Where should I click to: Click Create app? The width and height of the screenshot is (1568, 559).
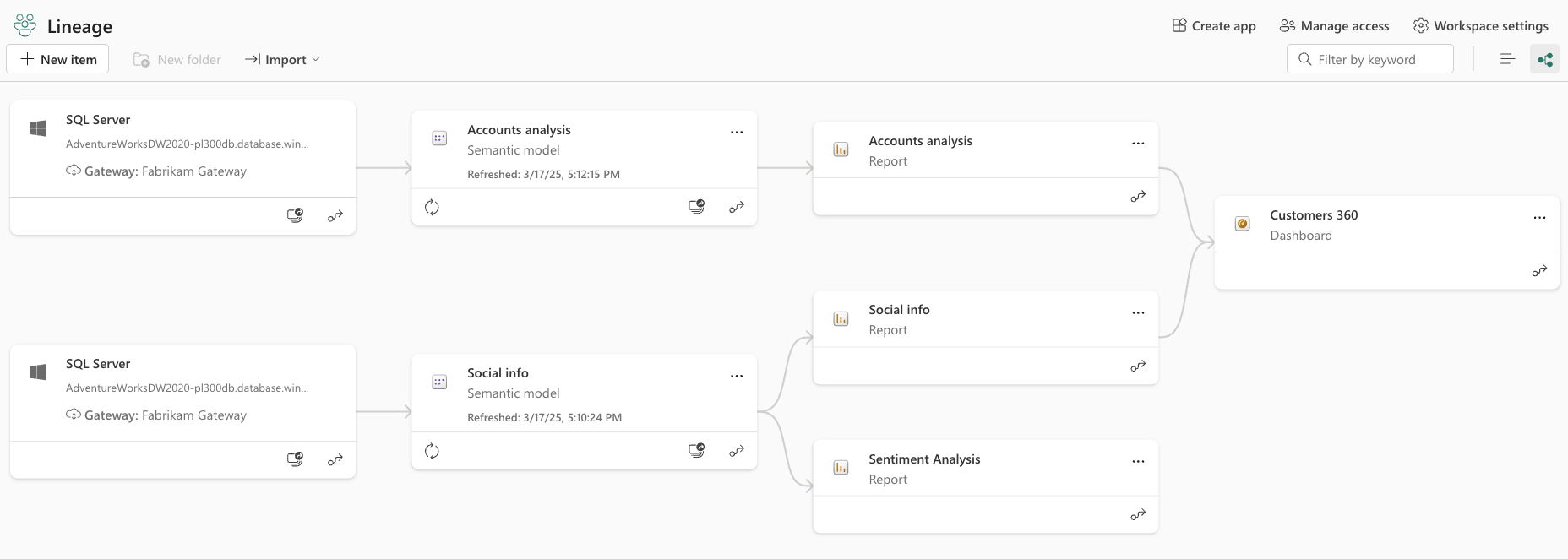[x=1214, y=26]
